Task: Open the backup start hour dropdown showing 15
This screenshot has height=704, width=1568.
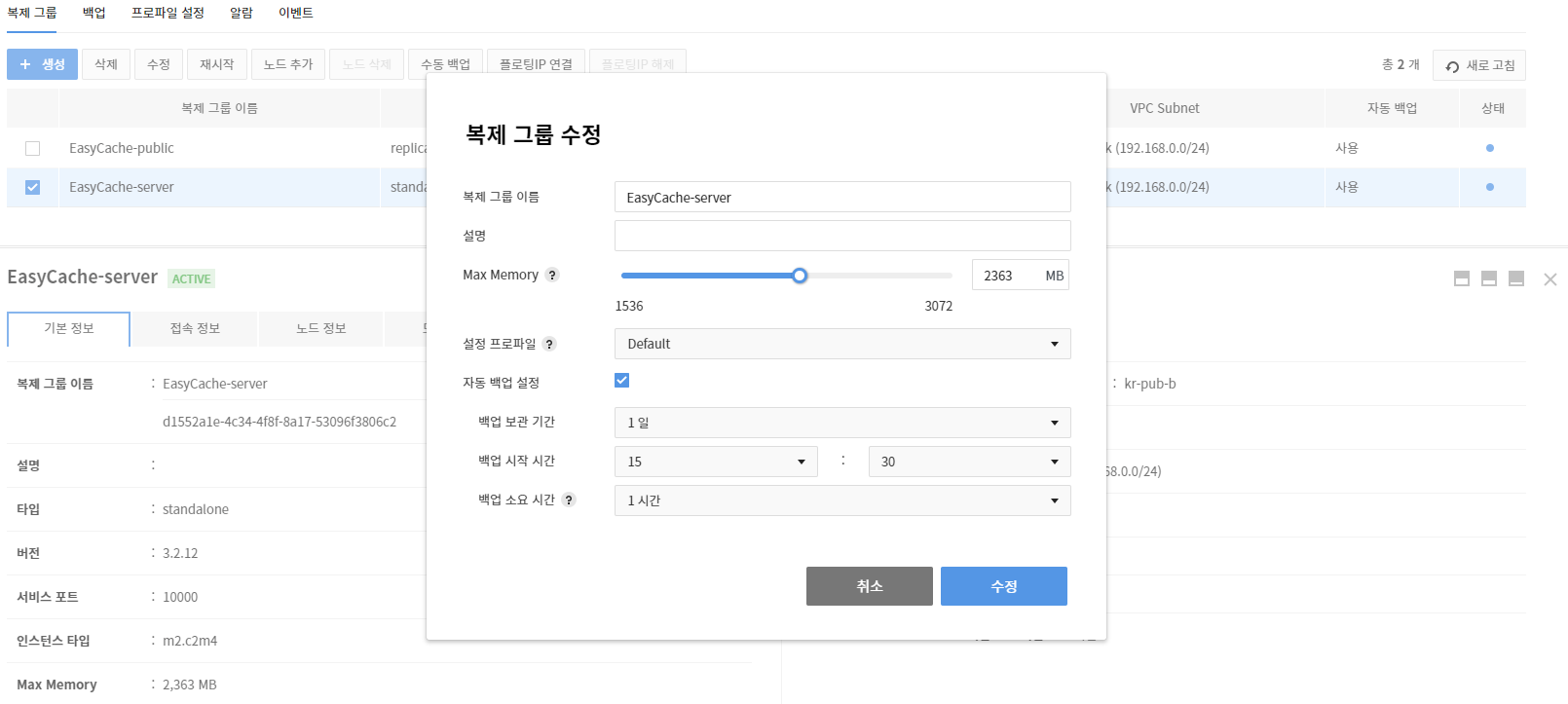Action: point(716,462)
